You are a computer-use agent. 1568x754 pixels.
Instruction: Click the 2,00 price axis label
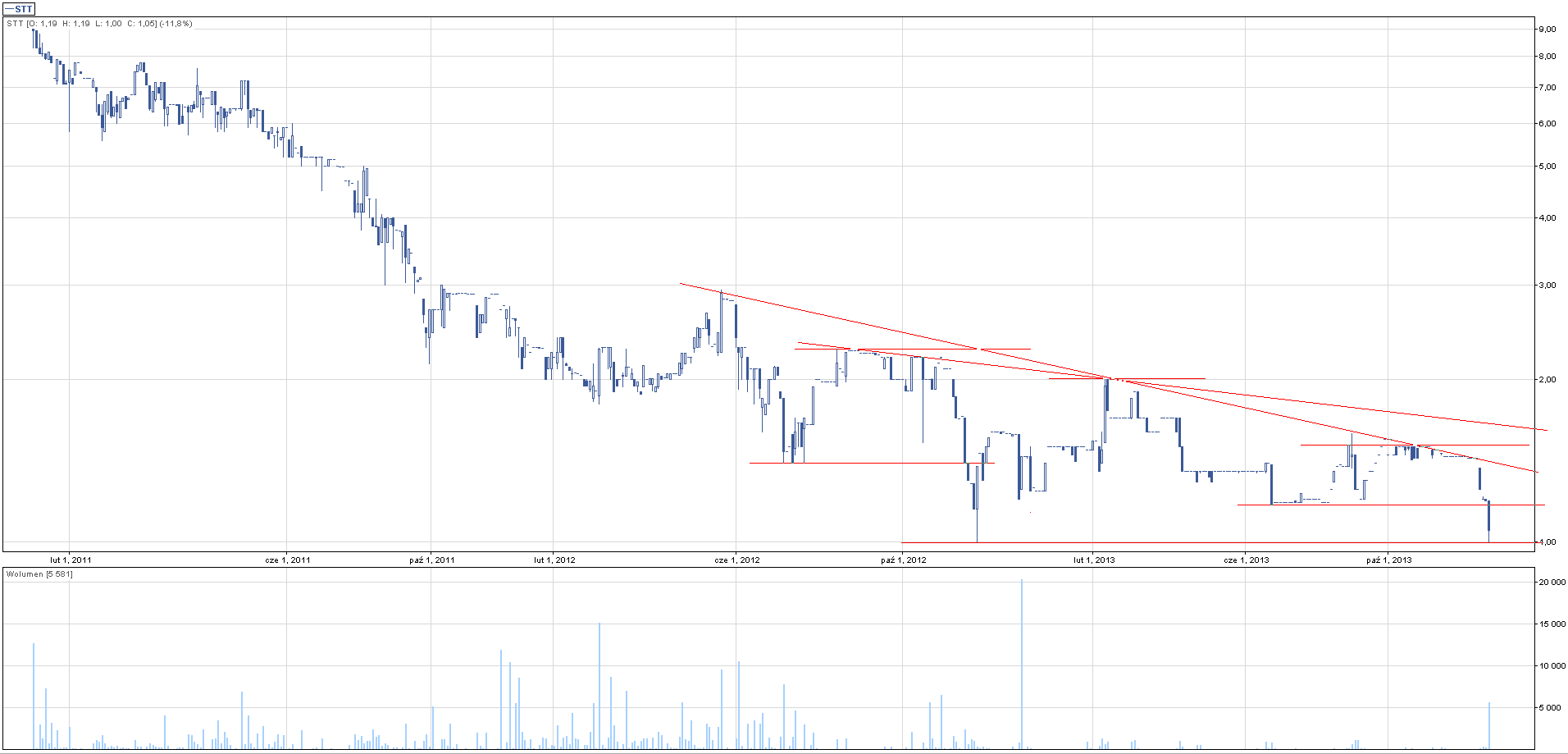(x=1547, y=380)
